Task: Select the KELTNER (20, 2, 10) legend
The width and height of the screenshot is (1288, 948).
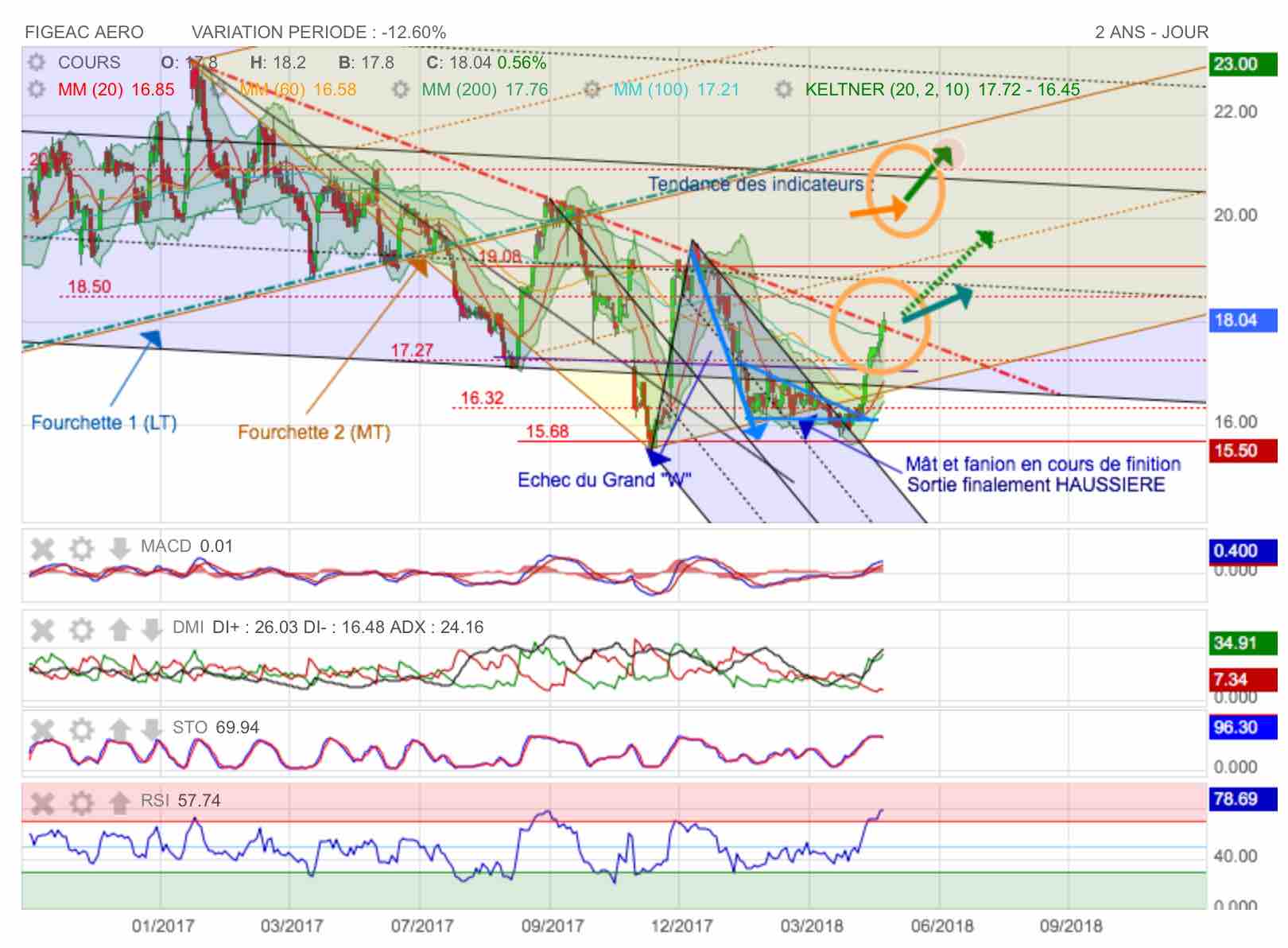Action: coord(943,89)
